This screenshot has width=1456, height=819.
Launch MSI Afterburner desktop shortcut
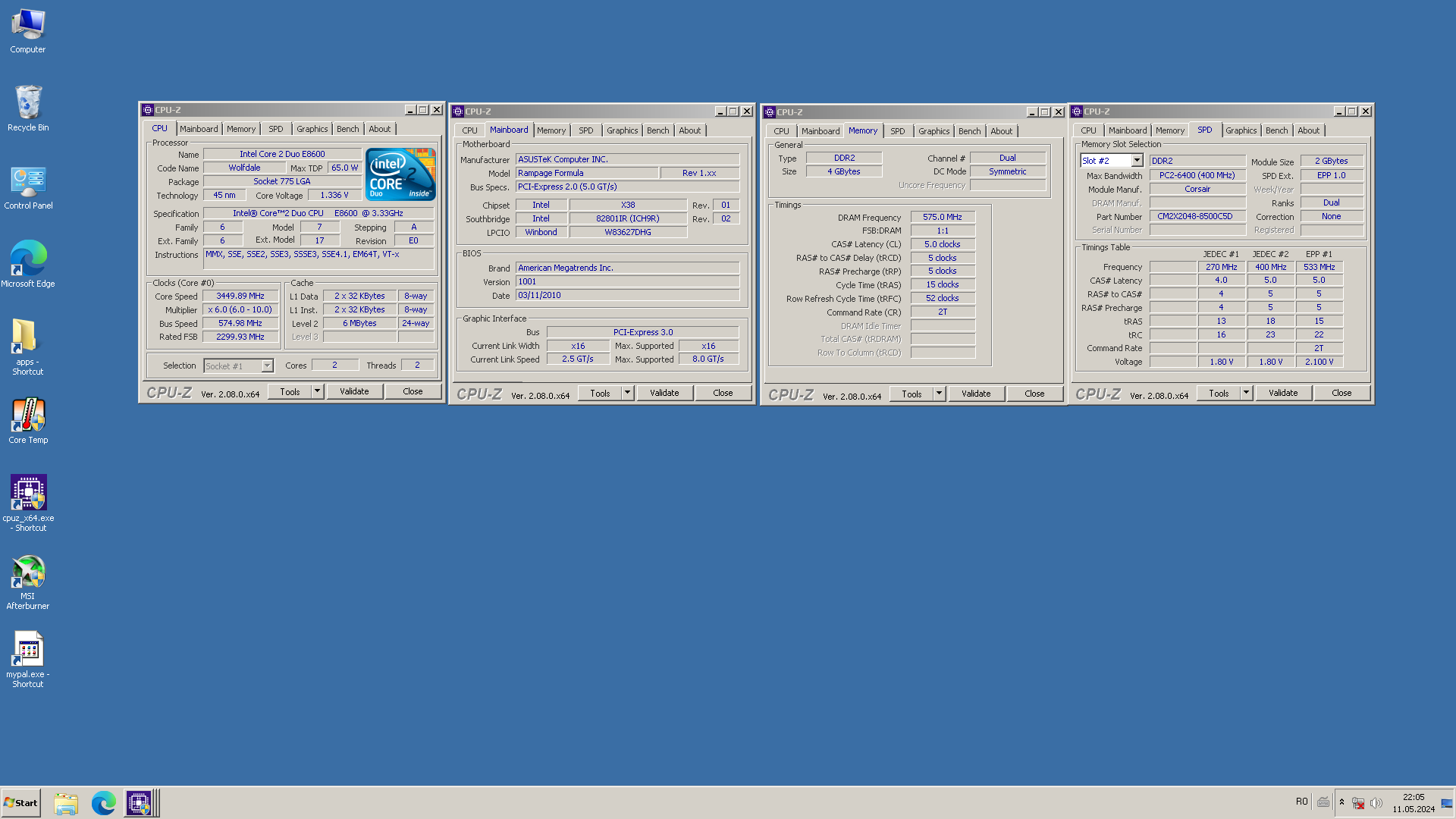pos(28,582)
